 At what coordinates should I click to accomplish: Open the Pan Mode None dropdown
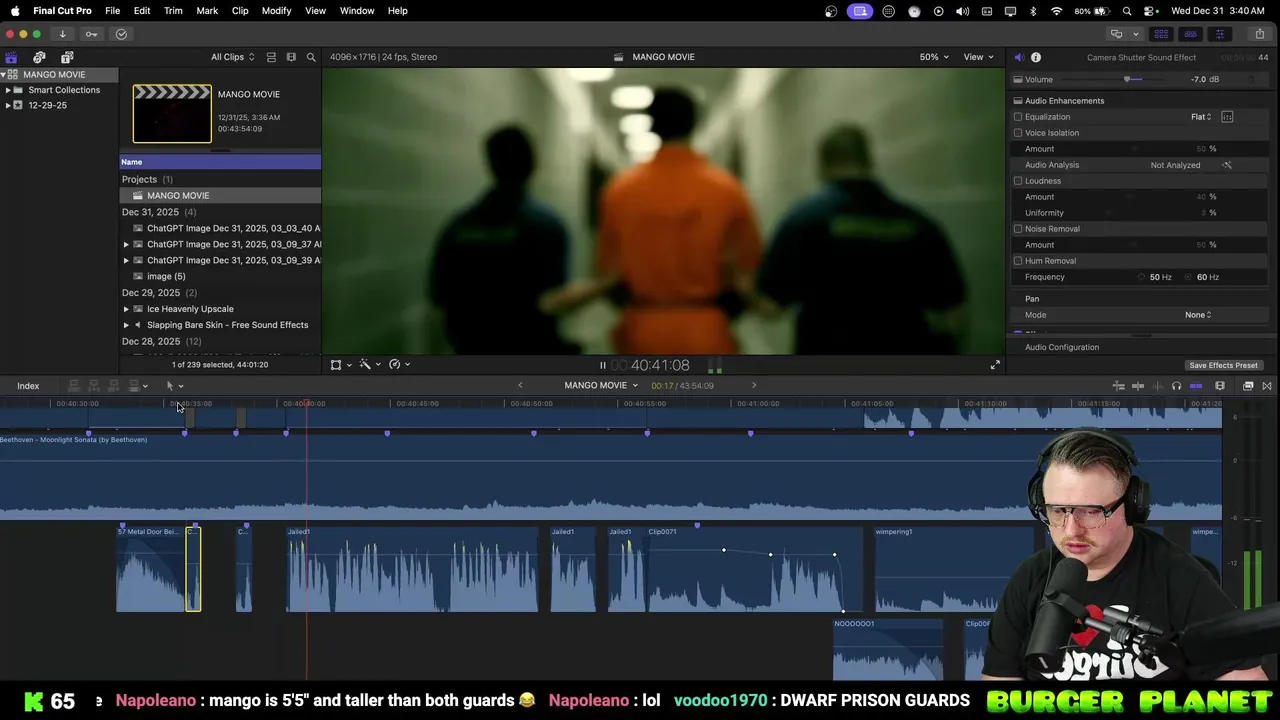pyautogui.click(x=1198, y=315)
